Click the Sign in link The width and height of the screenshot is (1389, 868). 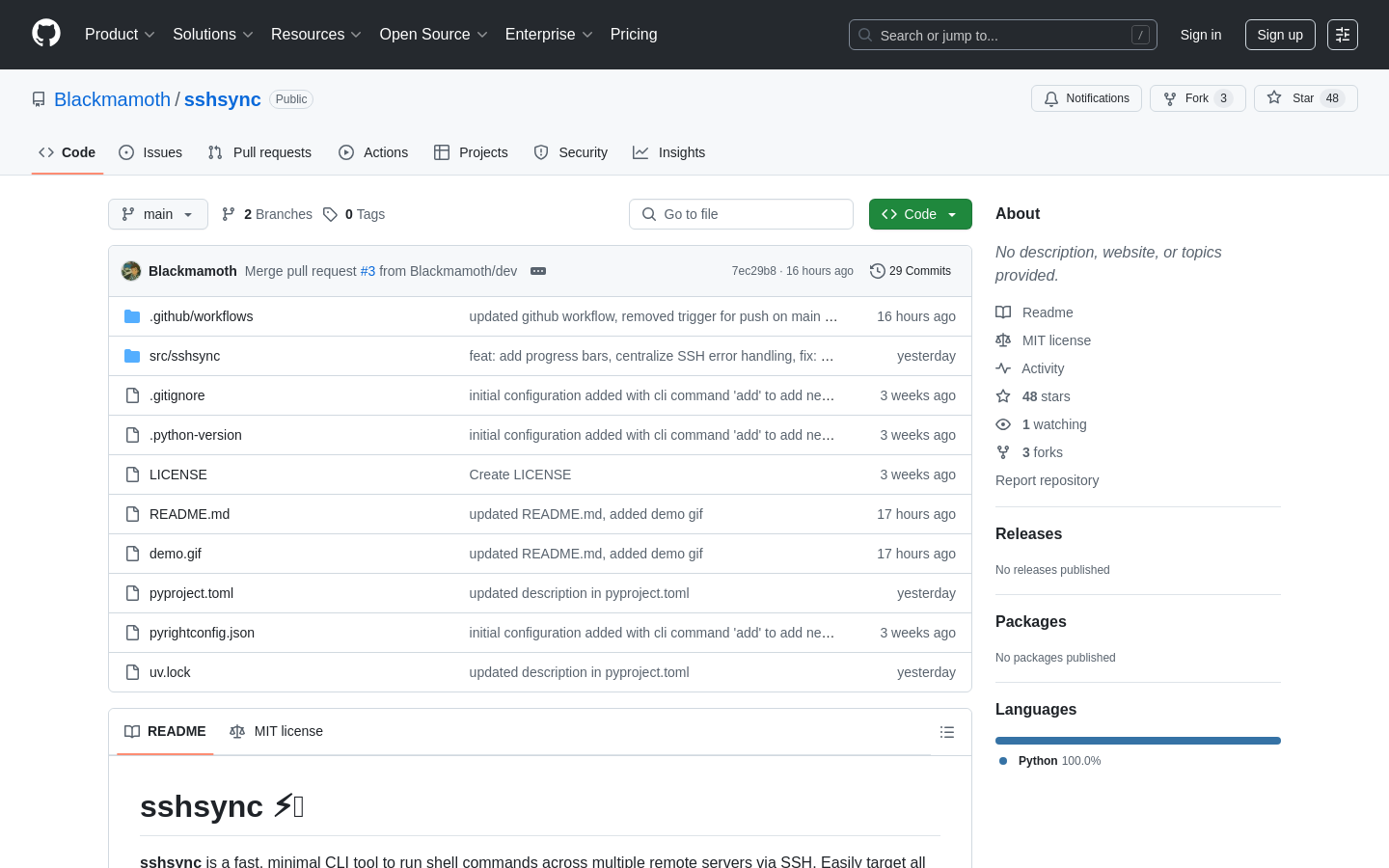click(x=1201, y=35)
